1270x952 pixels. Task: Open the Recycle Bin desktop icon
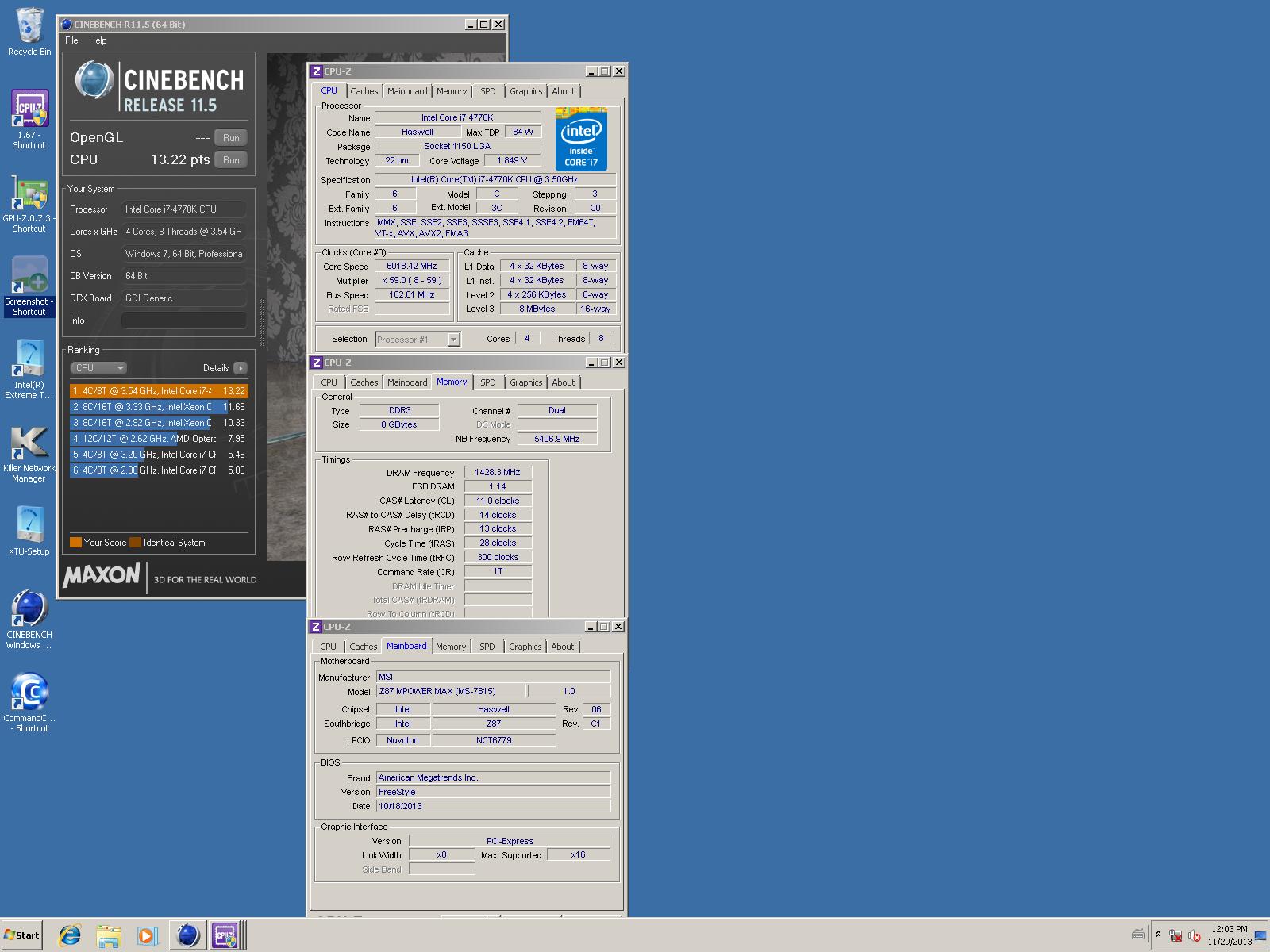click(x=29, y=32)
